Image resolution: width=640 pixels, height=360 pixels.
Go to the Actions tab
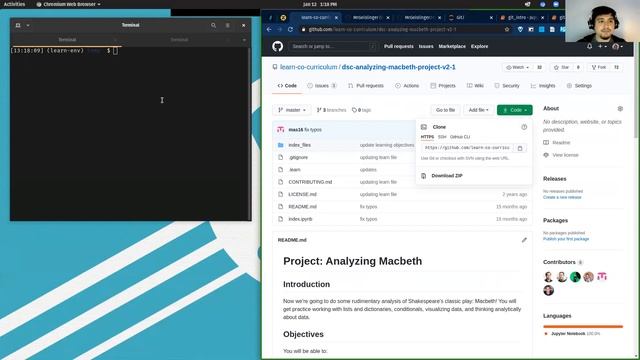(x=407, y=86)
